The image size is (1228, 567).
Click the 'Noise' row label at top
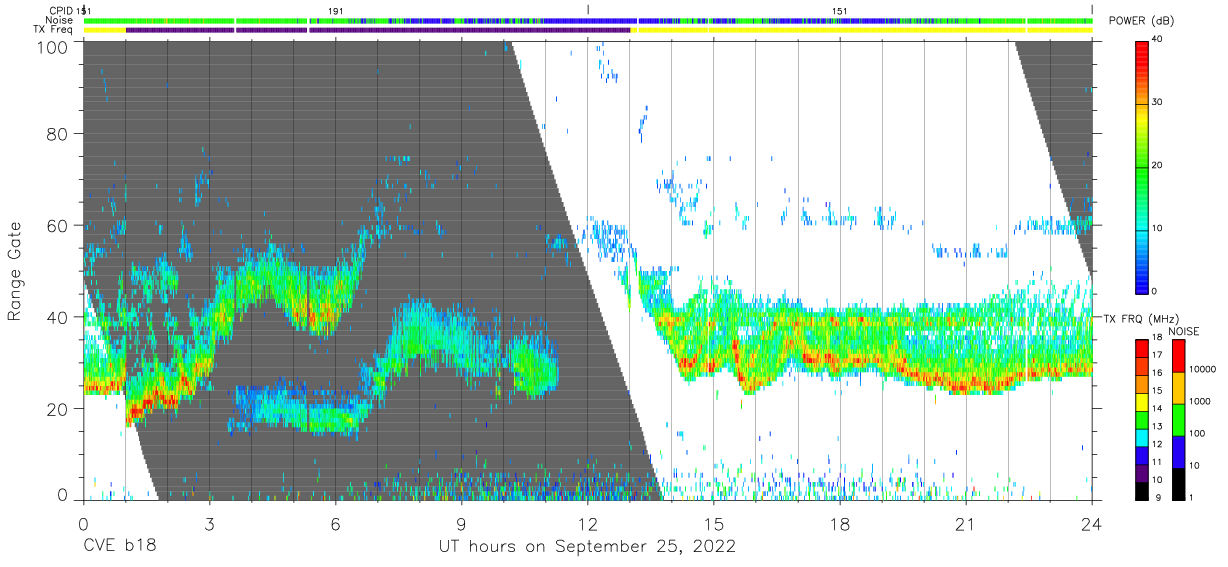[59, 20]
